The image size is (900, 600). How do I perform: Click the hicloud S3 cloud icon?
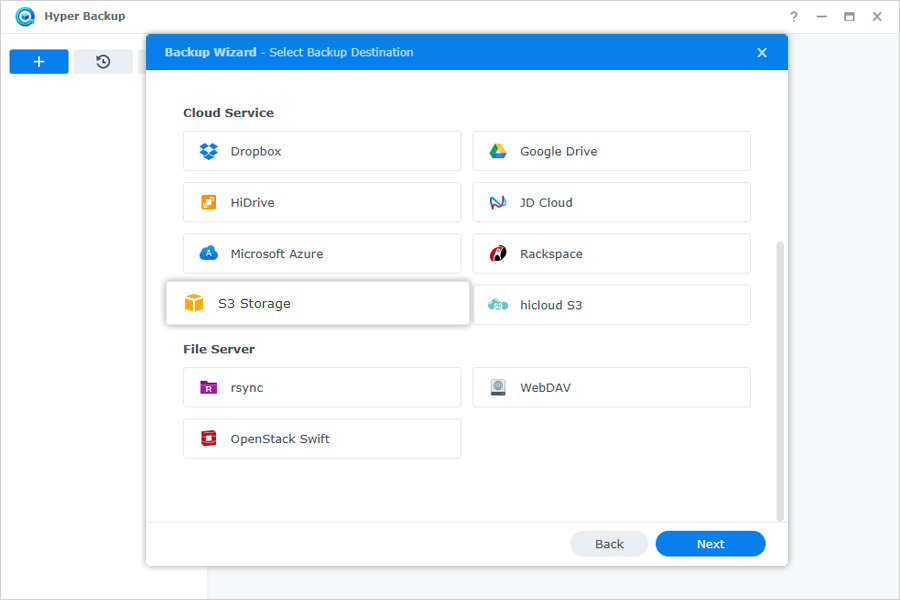click(x=498, y=305)
